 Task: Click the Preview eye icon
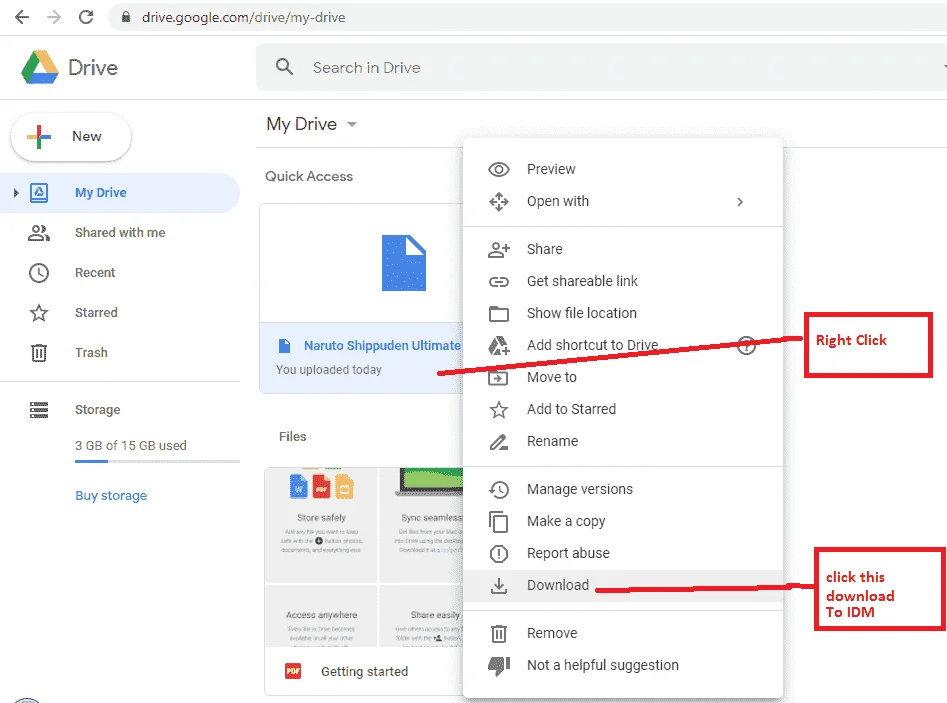499,170
